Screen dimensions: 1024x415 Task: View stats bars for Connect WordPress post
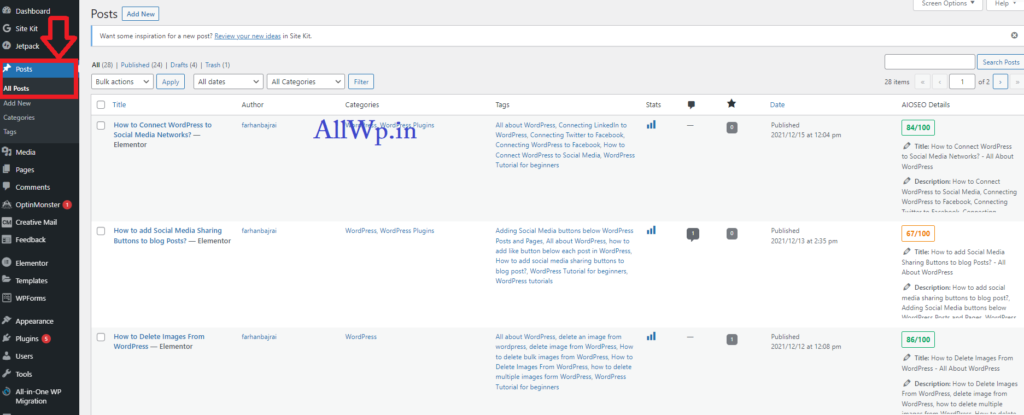651,124
